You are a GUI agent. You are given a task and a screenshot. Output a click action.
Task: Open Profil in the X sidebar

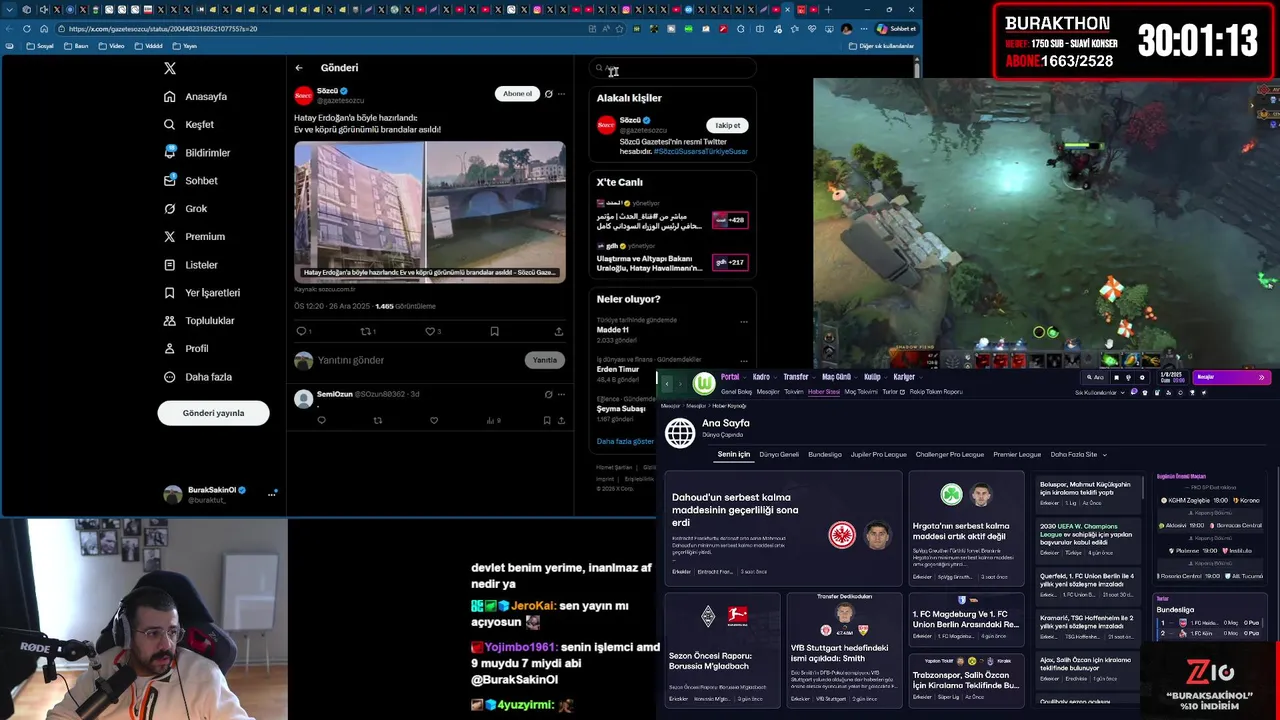[186, 349]
